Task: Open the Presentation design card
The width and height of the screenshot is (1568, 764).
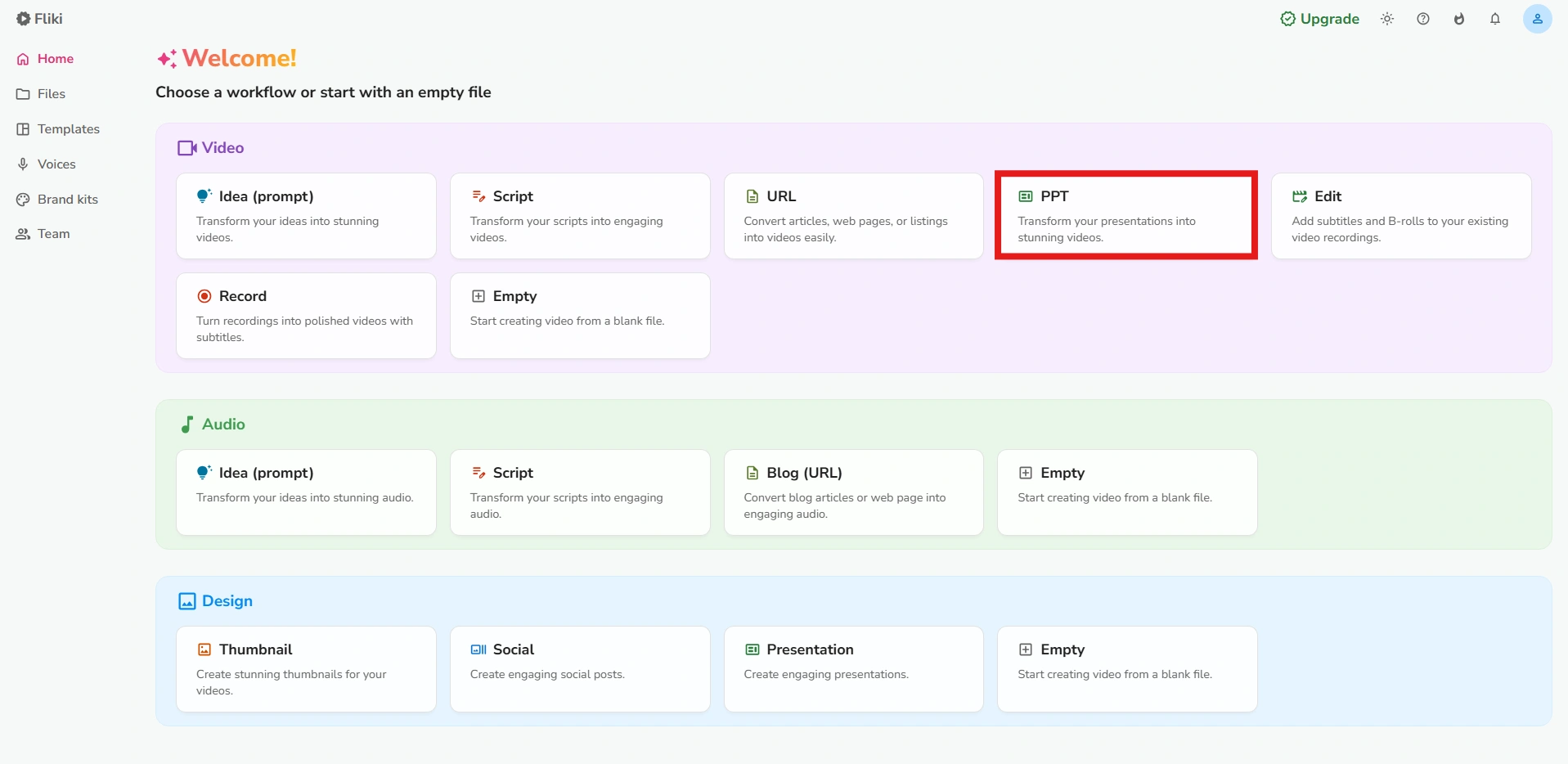Action: point(854,669)
